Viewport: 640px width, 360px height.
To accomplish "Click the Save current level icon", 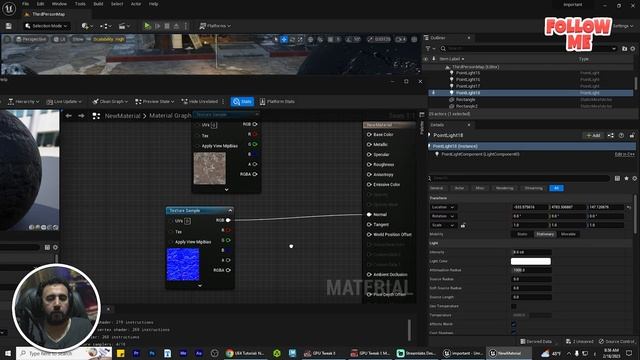I will [9, 26].
